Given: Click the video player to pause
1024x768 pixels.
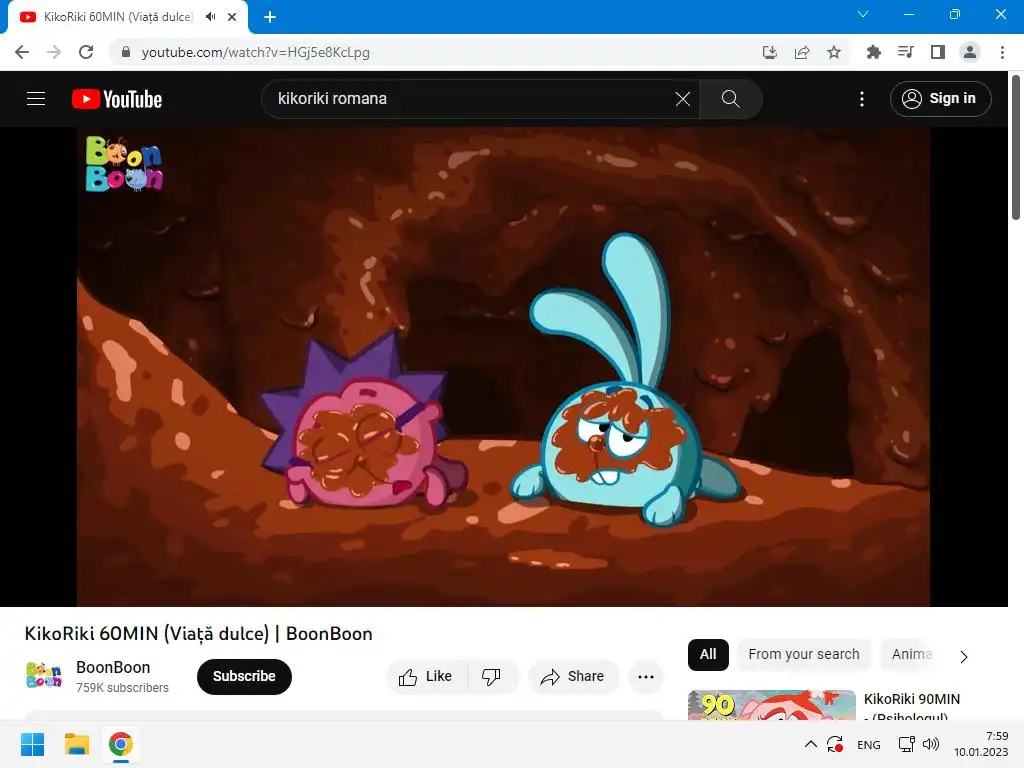Looking at the screenshot, I should [x=503, y=366].
